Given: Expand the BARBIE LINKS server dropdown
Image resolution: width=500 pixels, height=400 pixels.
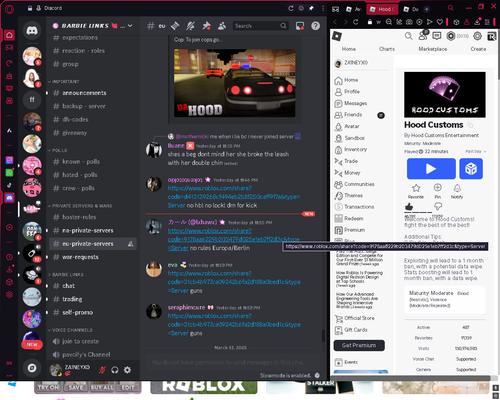Looking at the screenshot, I should [130, 26].
